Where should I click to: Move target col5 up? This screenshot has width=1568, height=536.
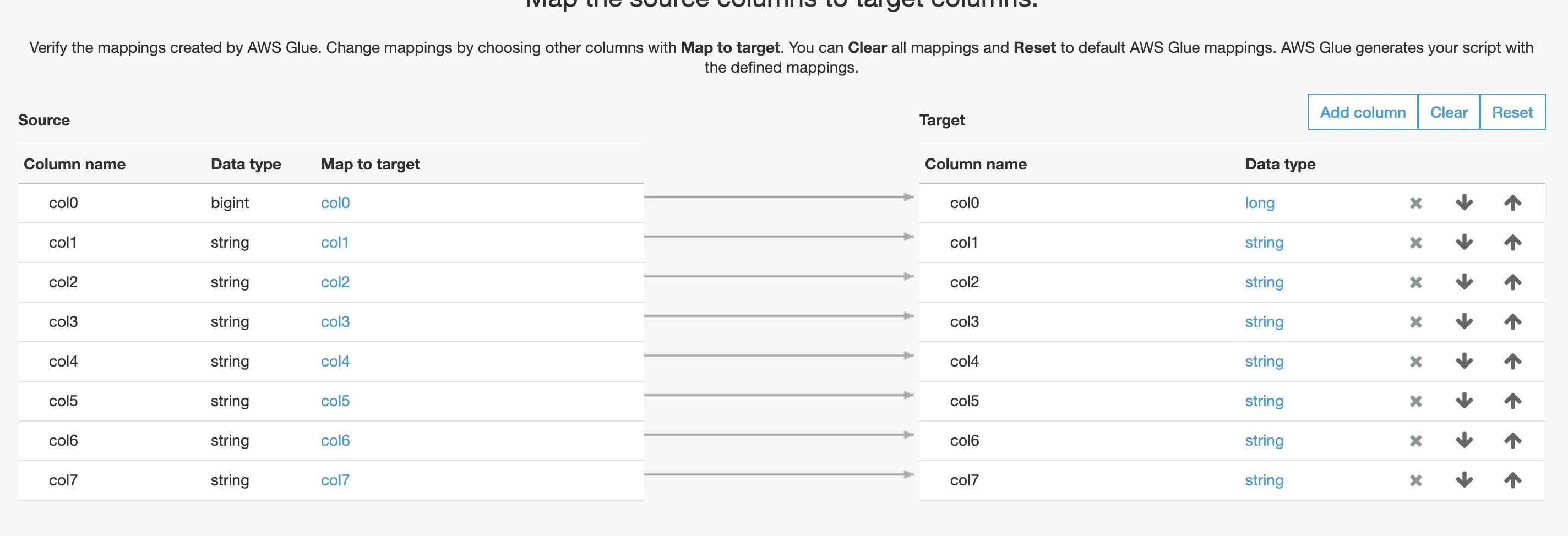[x=1512, y=401]
